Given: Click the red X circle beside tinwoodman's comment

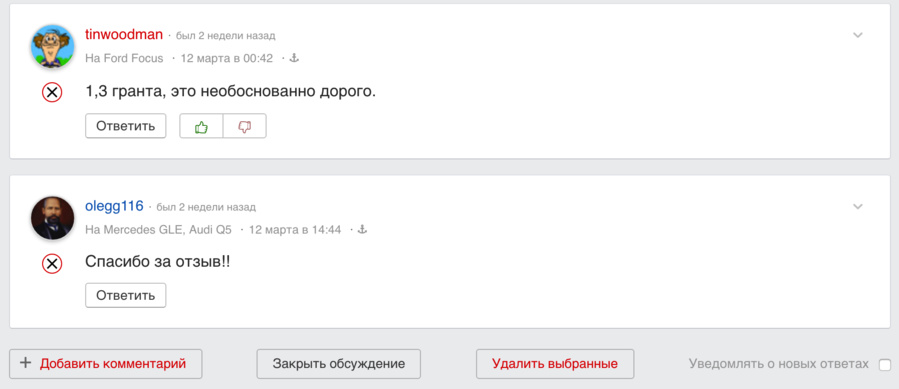Looking at the screenshot, I should point(52,92).
